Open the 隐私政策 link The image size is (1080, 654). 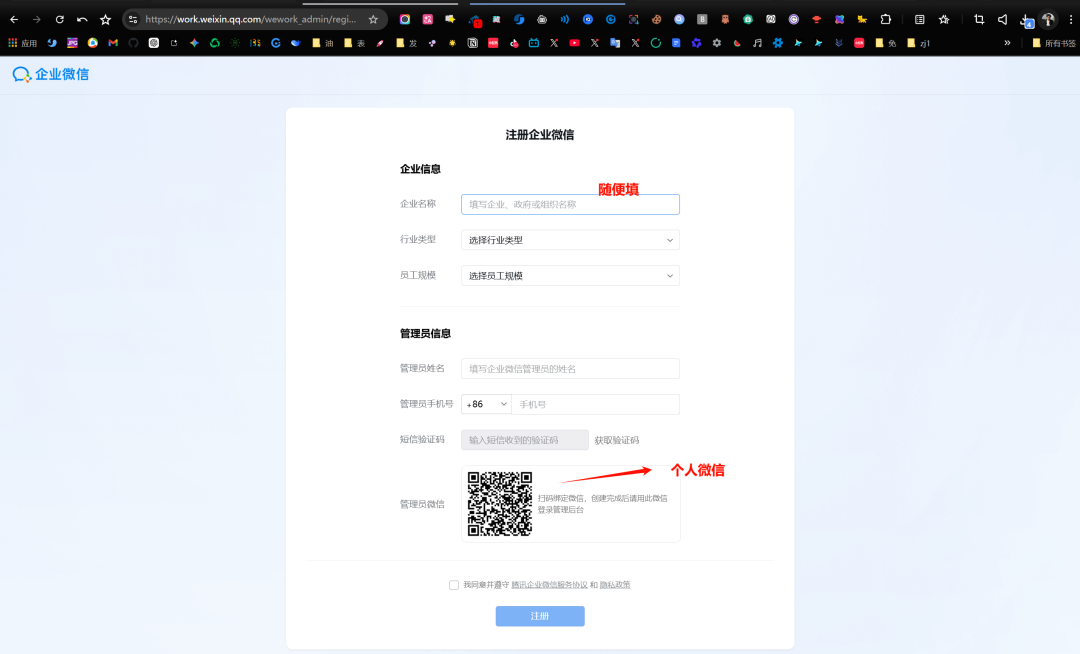pos(615,584)
